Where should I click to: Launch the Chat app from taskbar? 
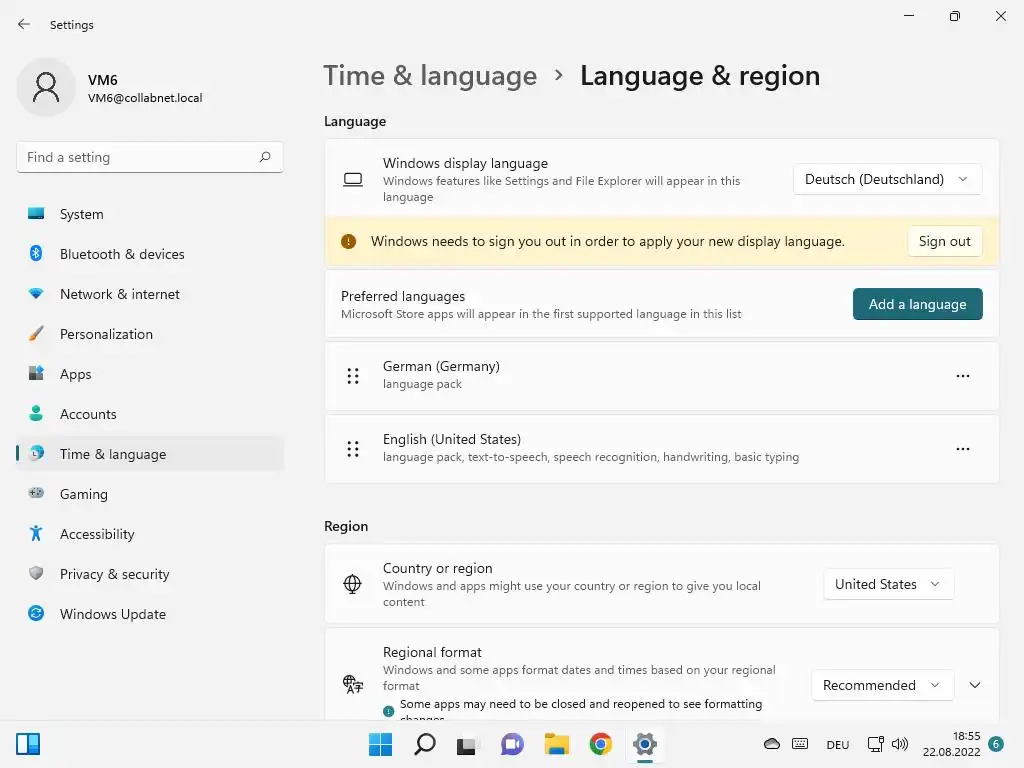[512, 744]
